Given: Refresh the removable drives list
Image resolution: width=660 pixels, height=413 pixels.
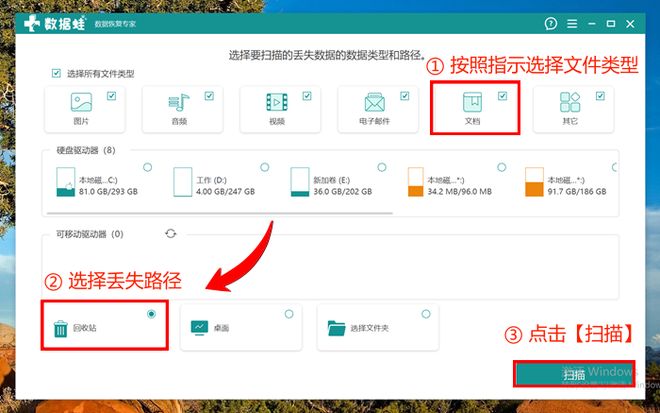Looking at the screenshot, I should coord(170,233).
